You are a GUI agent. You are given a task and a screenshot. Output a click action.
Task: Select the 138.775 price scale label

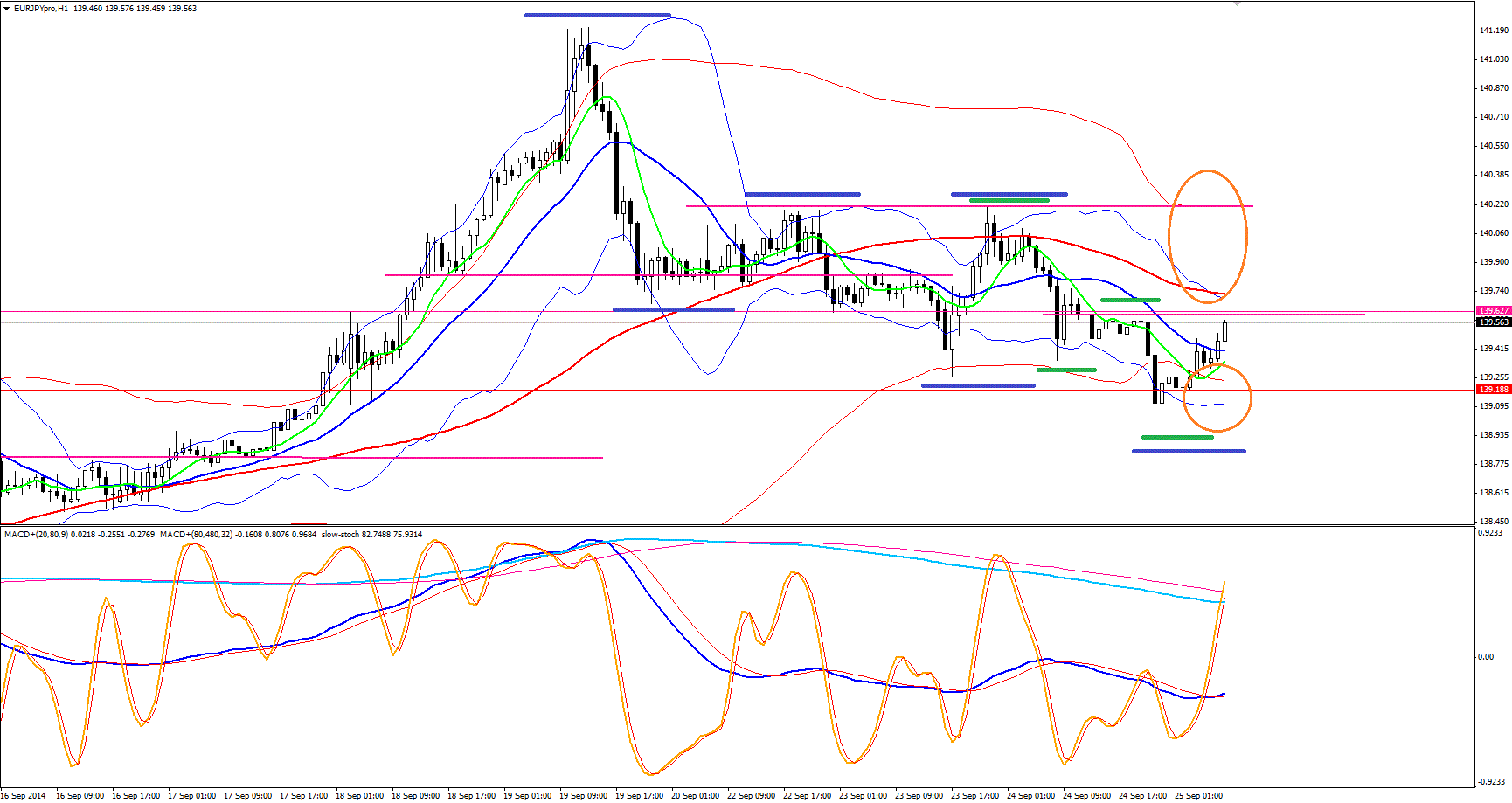1494,464
